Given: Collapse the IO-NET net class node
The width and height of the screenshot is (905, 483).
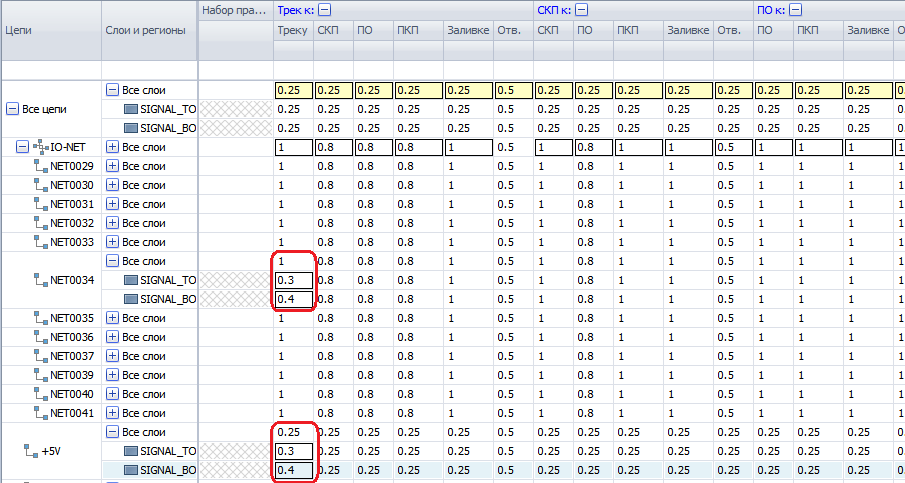Looking at the screenshot, I should [22, 147].
